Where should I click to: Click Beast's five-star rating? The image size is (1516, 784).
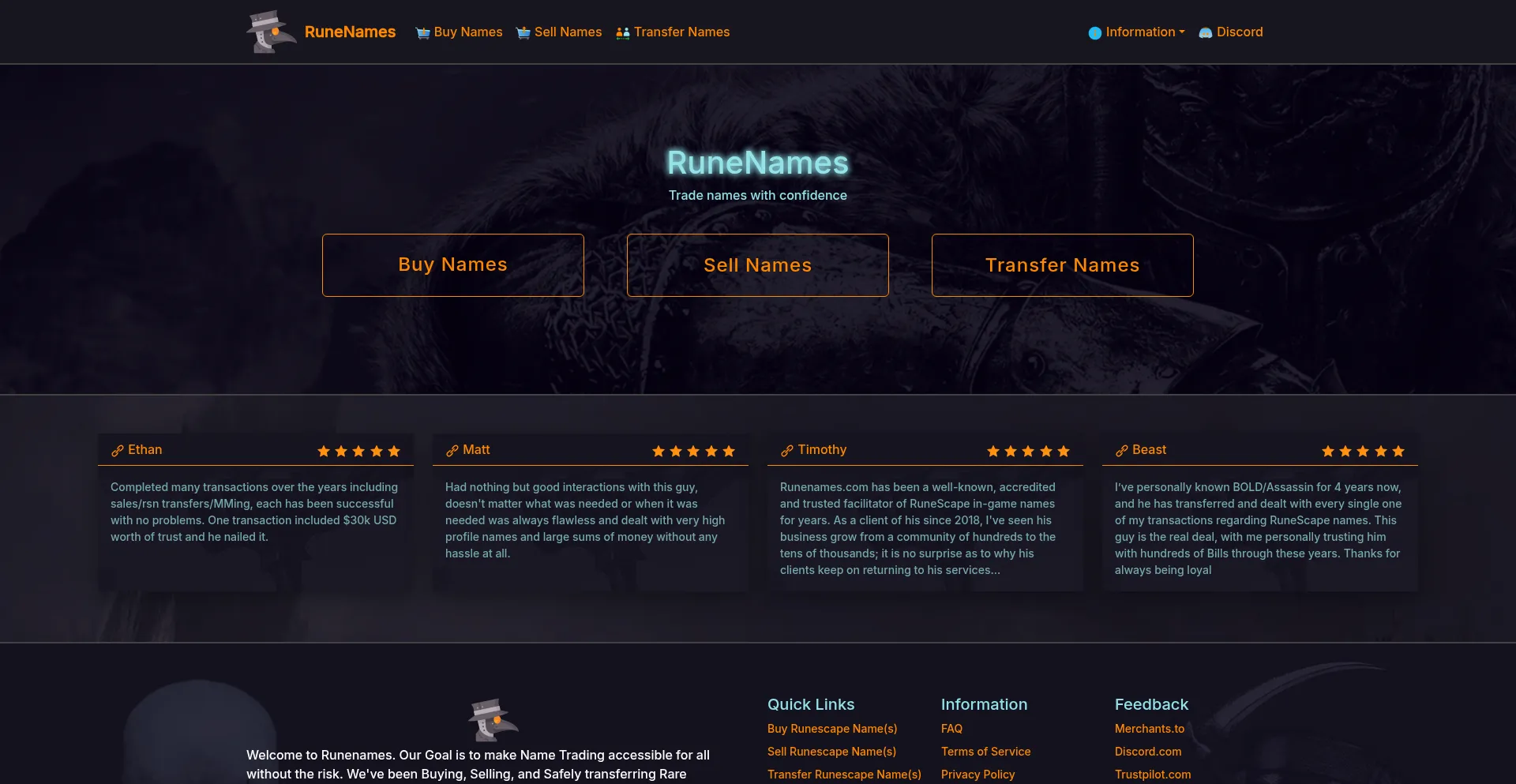[1363, 451]
